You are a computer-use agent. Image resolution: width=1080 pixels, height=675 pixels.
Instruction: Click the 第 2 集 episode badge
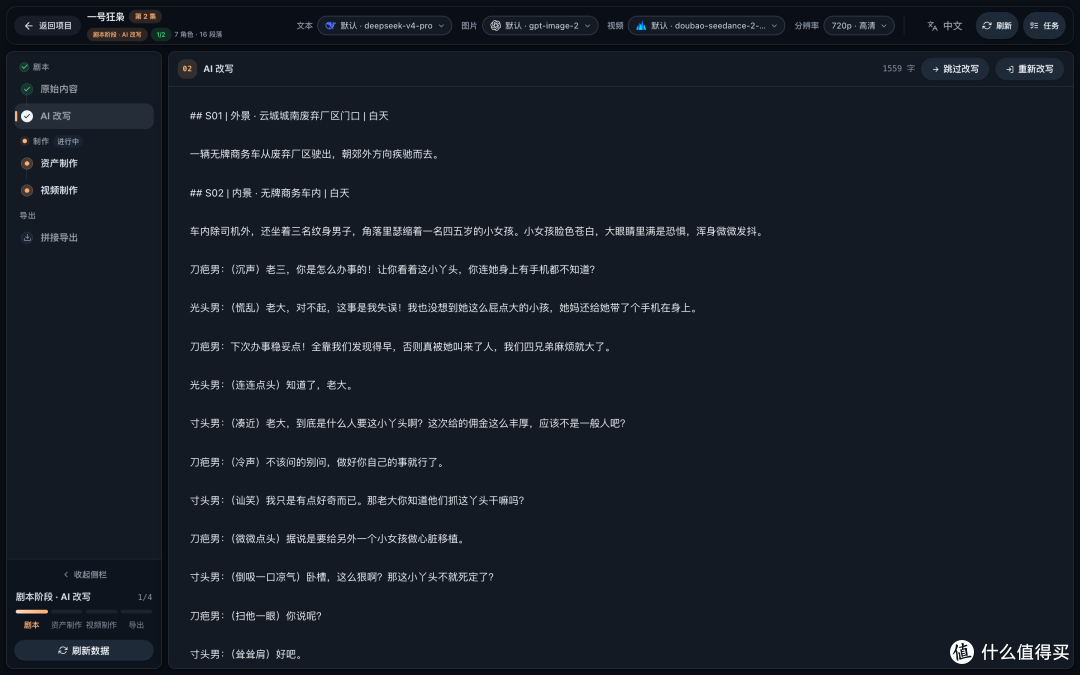tap(145, 16)
